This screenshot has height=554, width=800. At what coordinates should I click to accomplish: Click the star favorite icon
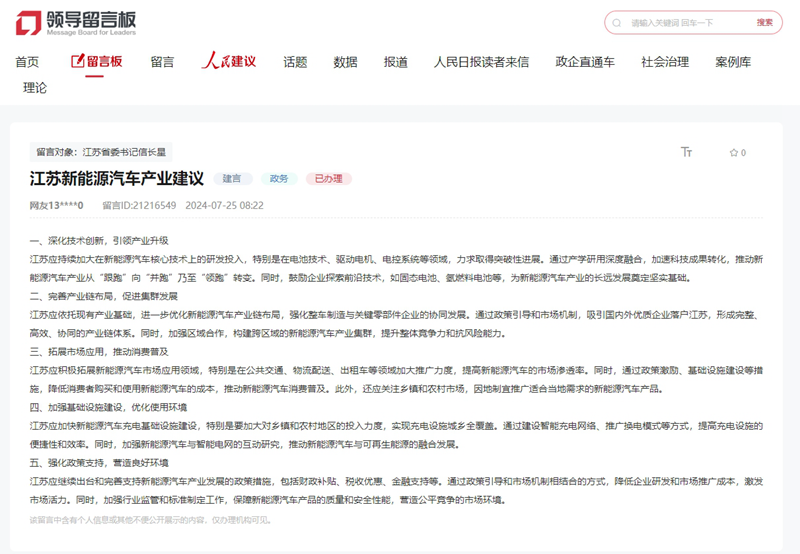[x=734, y=153]
